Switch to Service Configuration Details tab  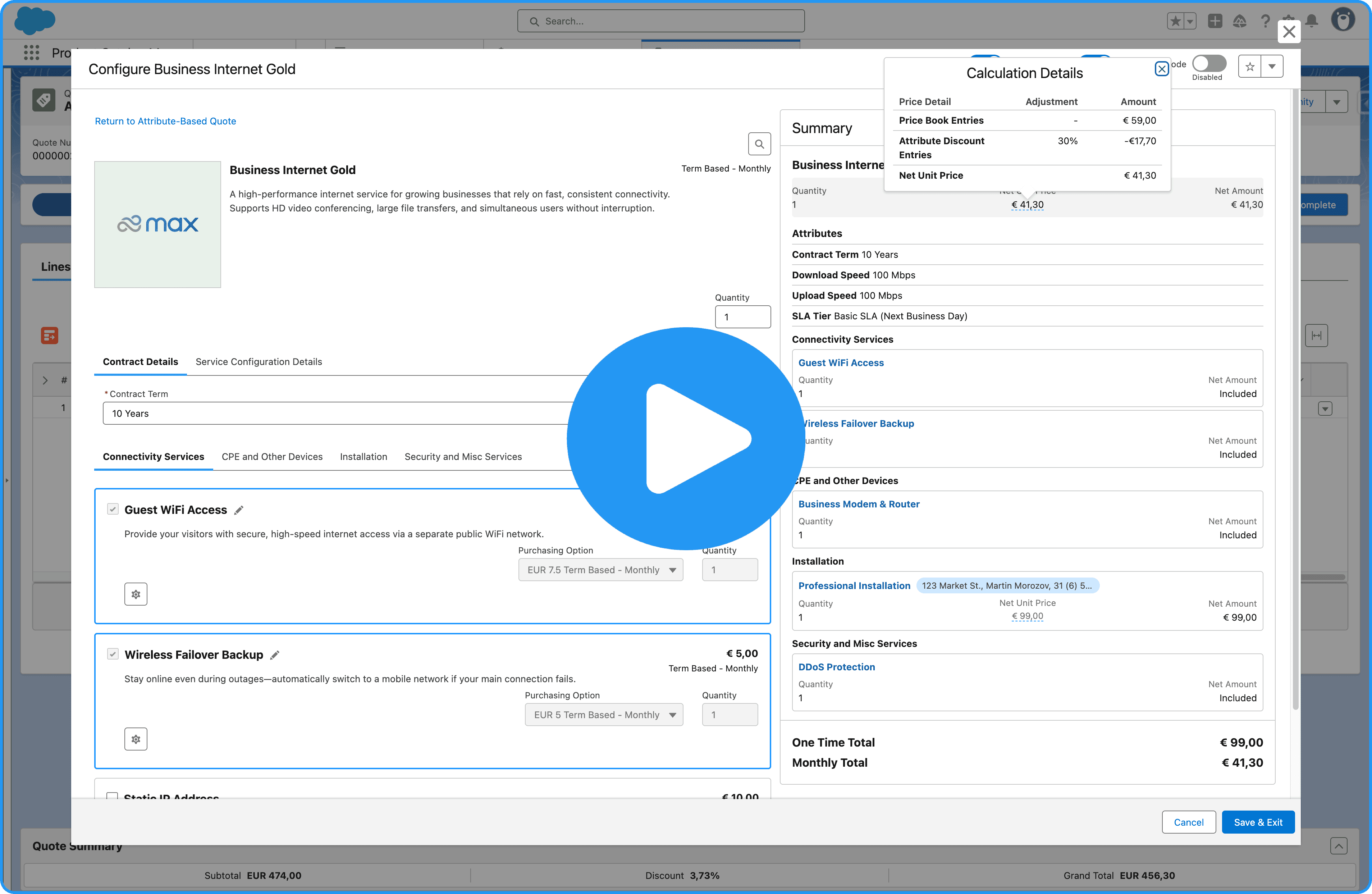[258, 362]
